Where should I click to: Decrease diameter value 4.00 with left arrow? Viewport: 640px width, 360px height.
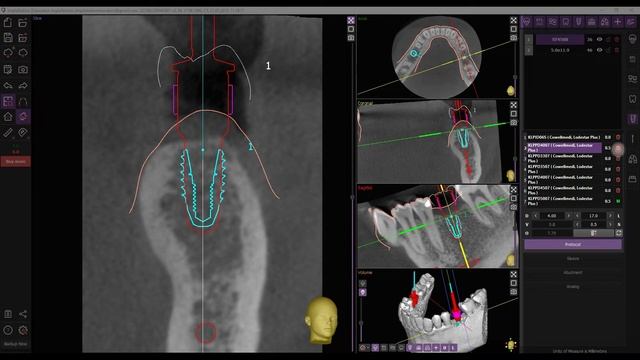(x=536, y=216)
